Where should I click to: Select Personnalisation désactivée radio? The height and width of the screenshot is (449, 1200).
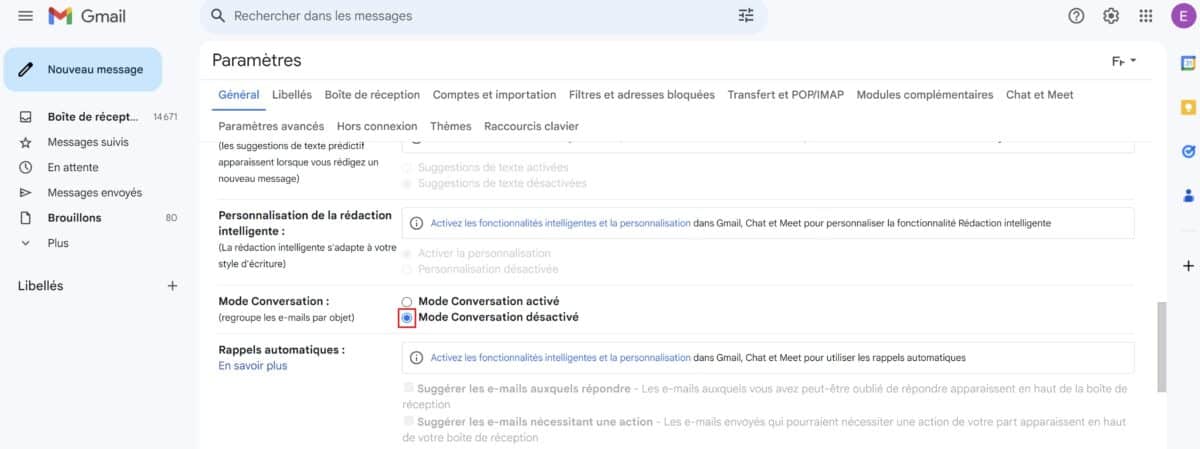click(x=407, y=270)
